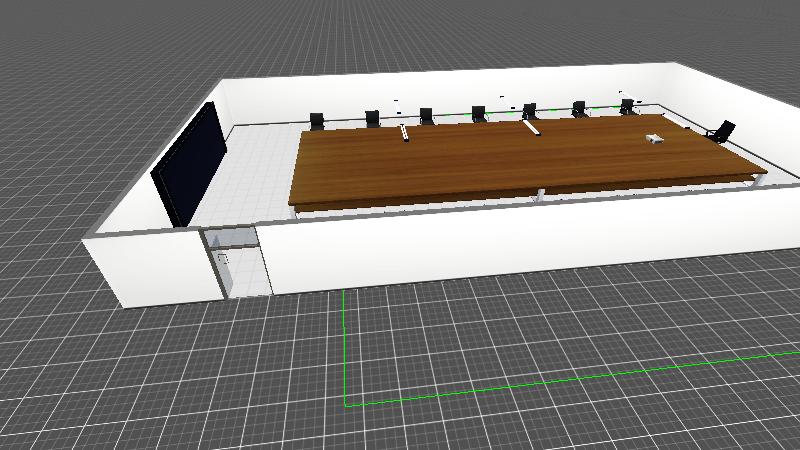This screenshot has height=450, width=800.
Task: Select the white back wall of the room
Action: pyautogui.click(x=450, y=95)
